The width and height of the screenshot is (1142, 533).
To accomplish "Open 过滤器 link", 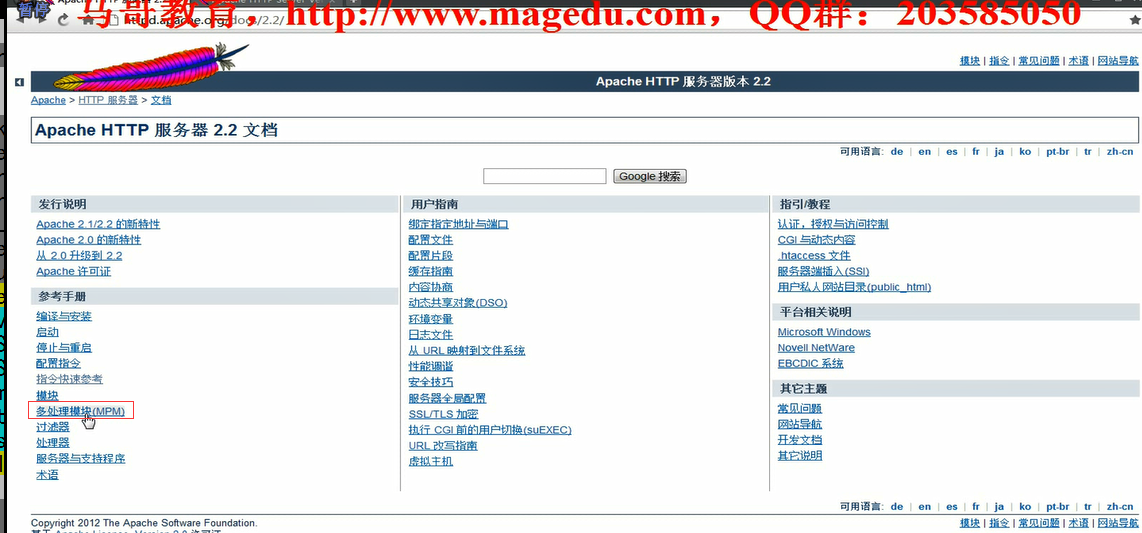I will point(53,427).
